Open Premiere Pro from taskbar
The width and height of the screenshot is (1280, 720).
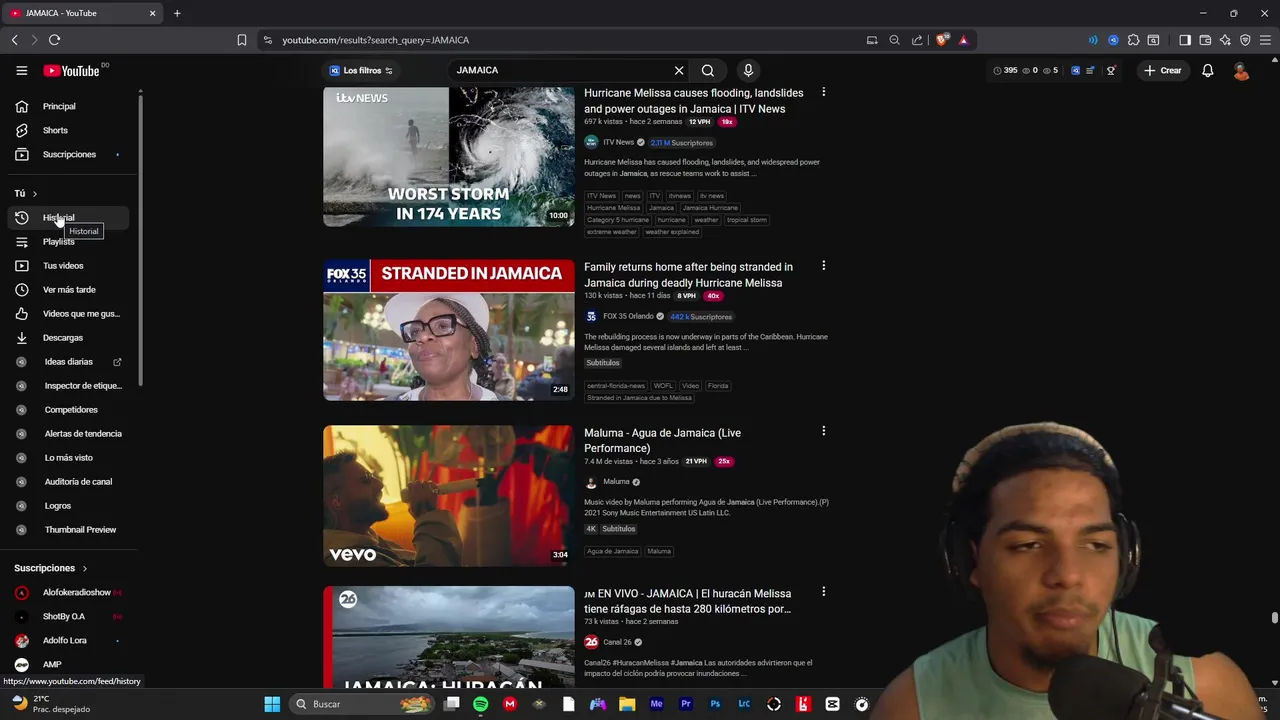tap(686, 704)
